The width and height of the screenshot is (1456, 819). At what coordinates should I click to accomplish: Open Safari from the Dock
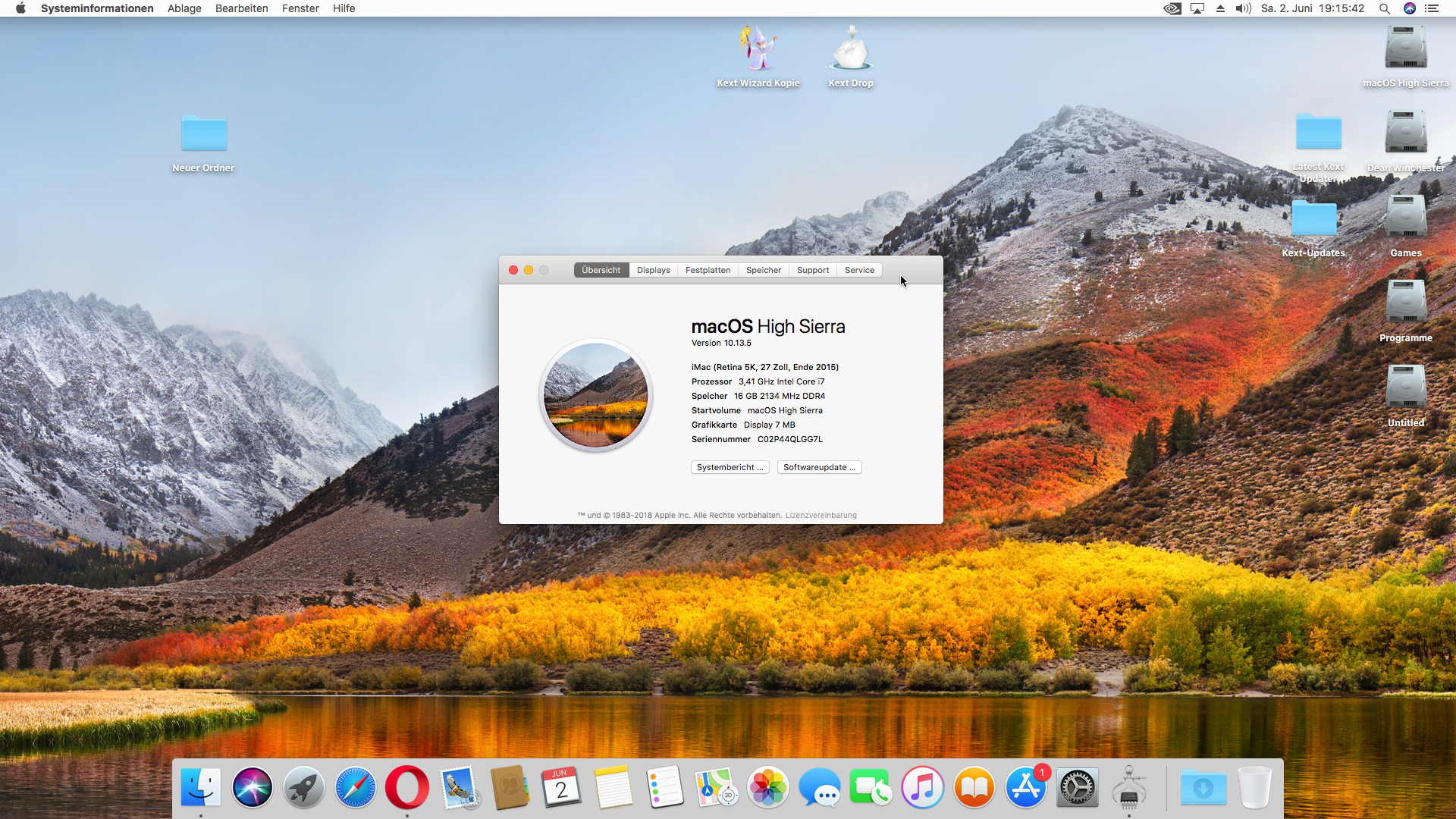[355, 787]
